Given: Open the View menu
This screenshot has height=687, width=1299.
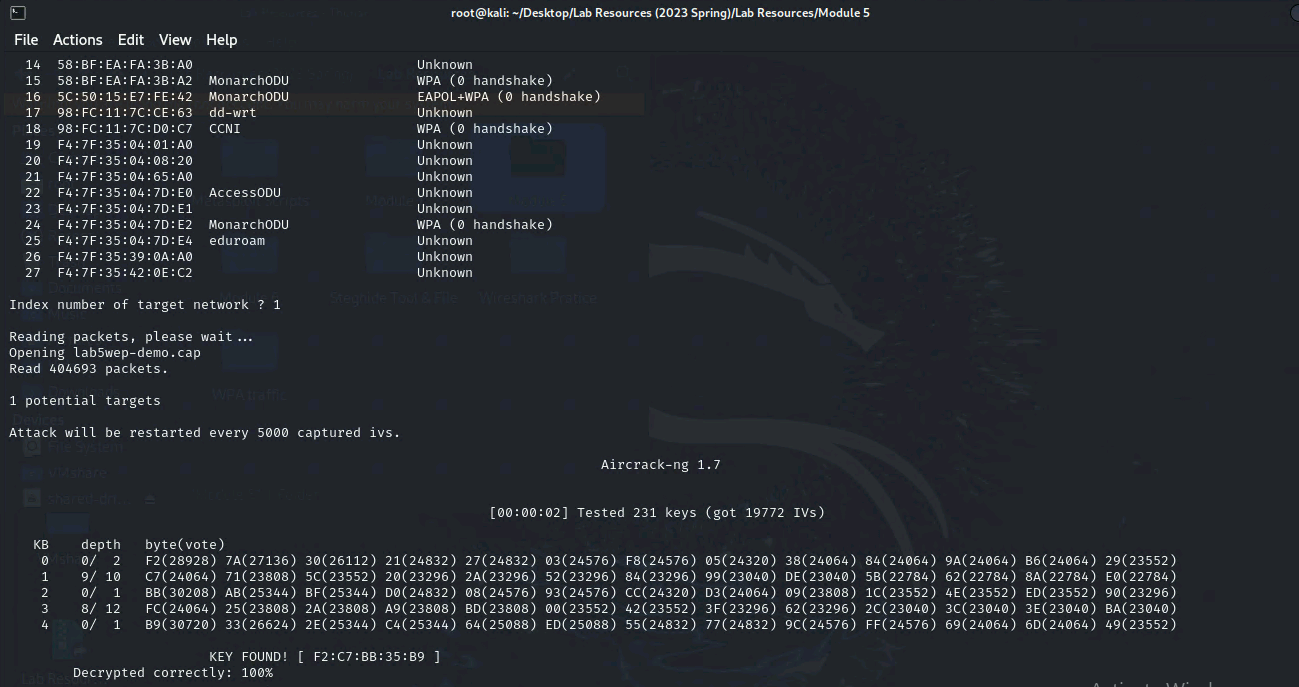Looking at the screenshot, I should 175,40.
